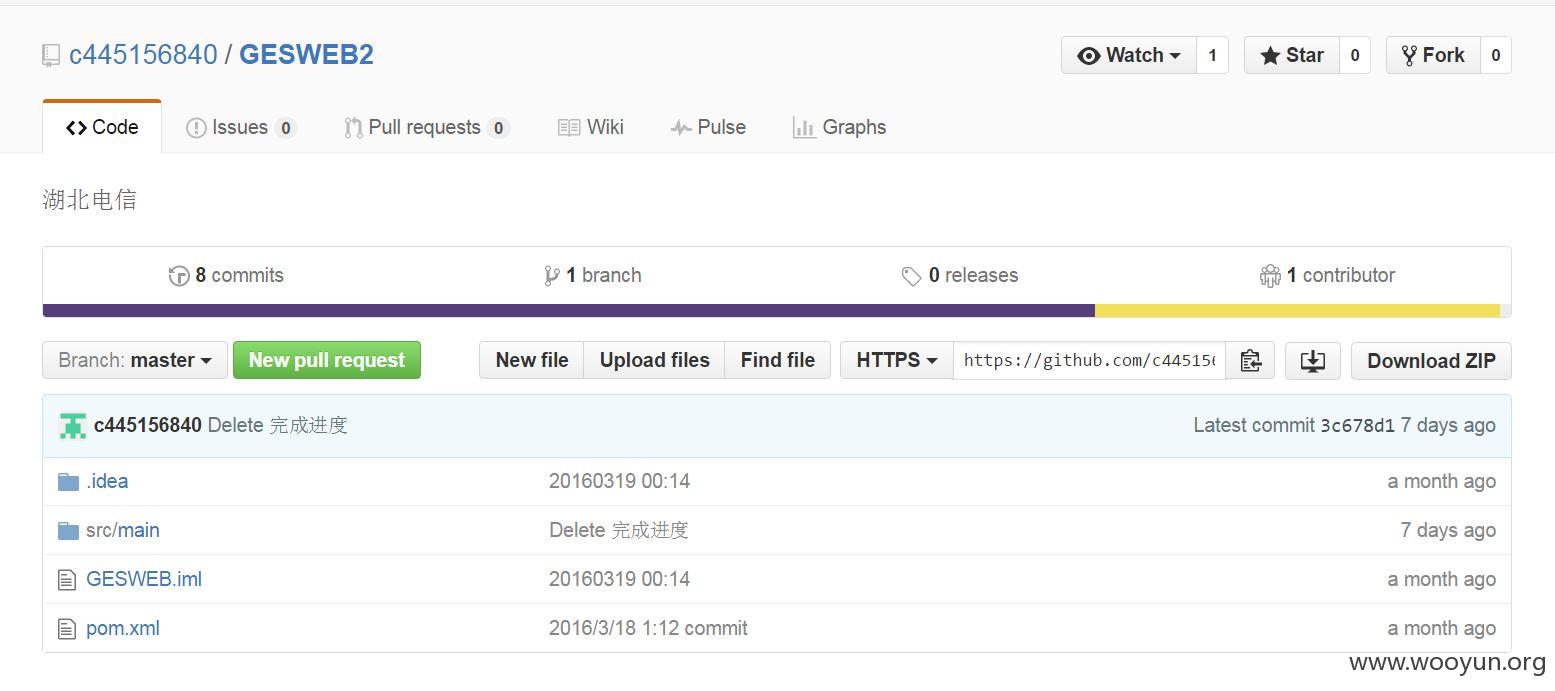The image size is (1555, 691).
Task: Click the clone in Desktop download icon
Action: click(1313, 361)
